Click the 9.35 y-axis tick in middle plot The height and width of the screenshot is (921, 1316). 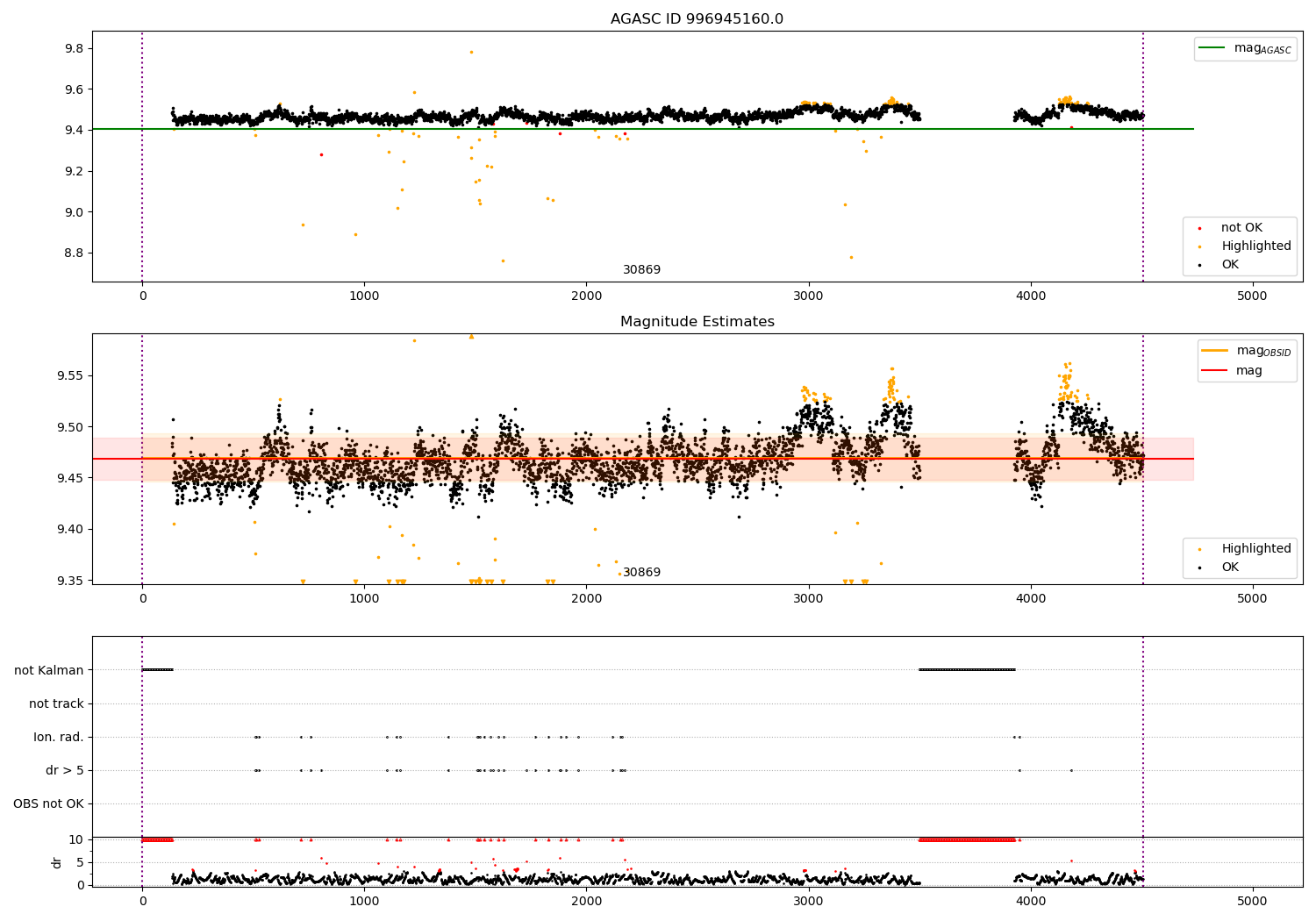coord(71,581)
